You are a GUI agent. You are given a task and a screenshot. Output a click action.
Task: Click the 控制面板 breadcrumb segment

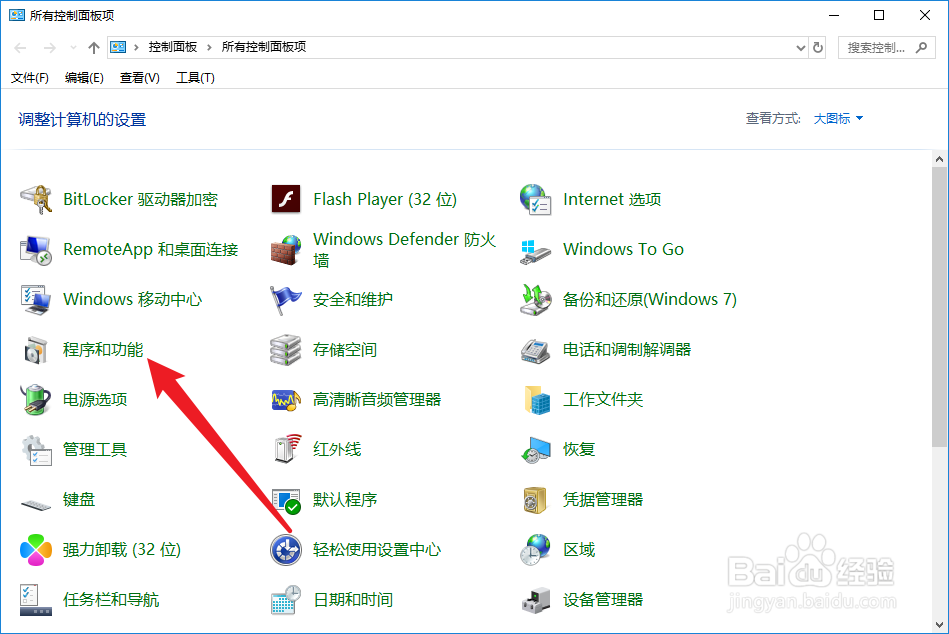173,47
